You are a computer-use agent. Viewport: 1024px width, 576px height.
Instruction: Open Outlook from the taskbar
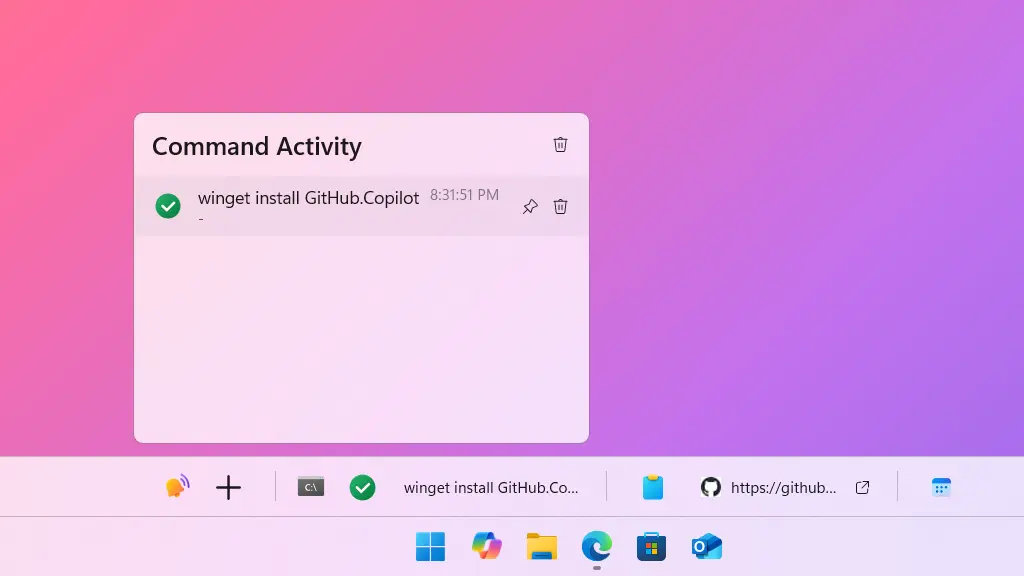[x=707, y=547]
